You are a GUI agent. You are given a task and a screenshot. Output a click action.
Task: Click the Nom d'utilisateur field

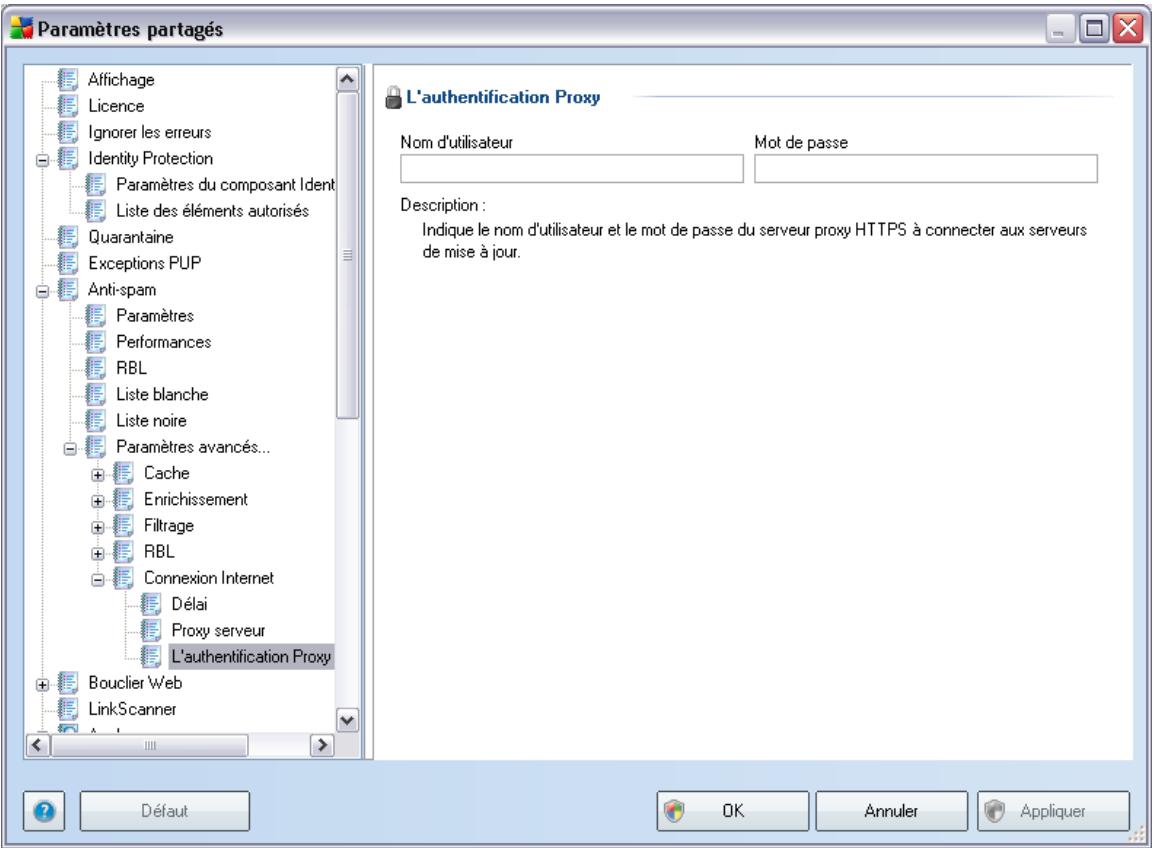coord(571,169)
